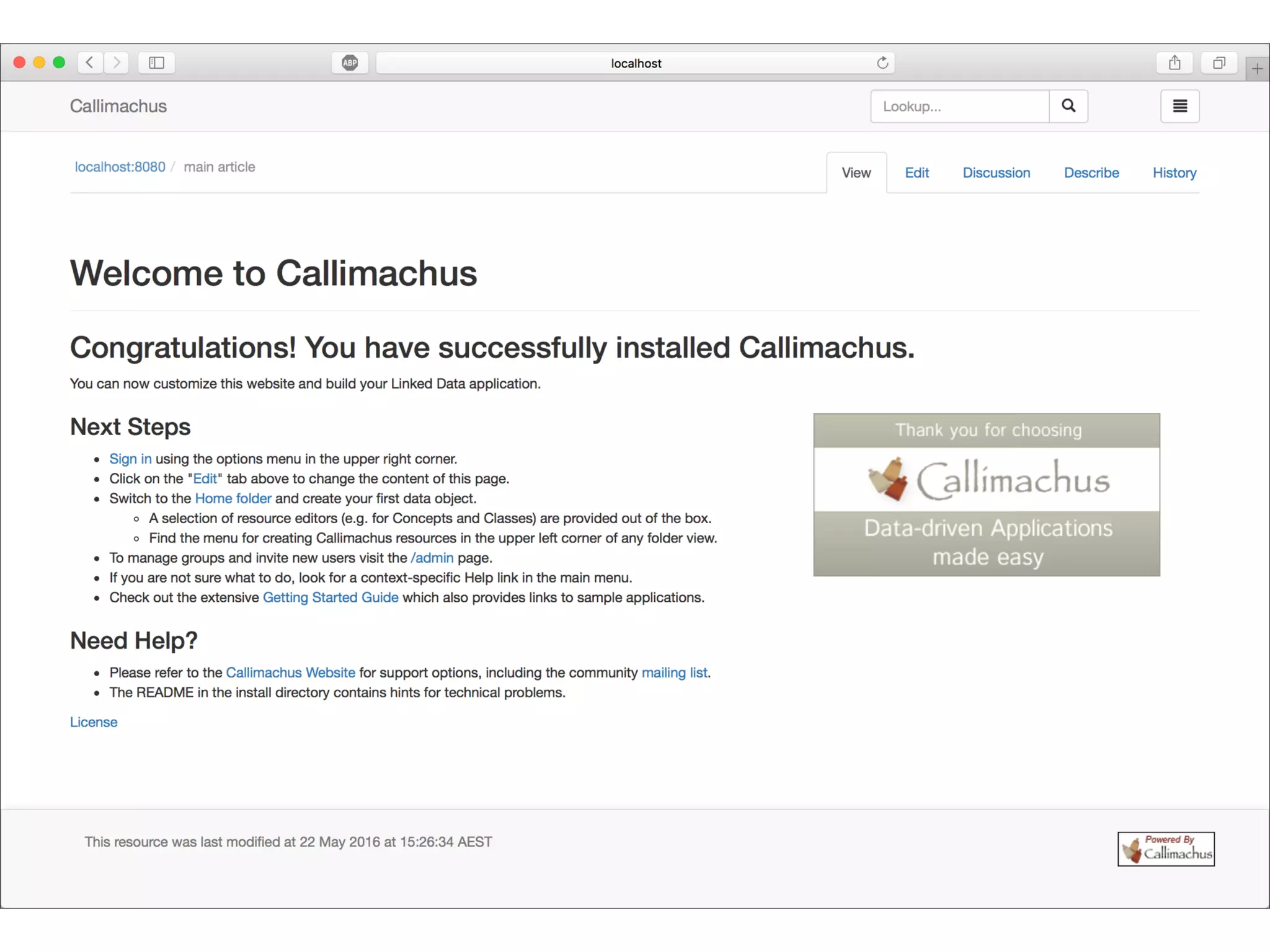Open the hamburger options menu
This screenshot has width=1270, height=952.
(1179, 106)
